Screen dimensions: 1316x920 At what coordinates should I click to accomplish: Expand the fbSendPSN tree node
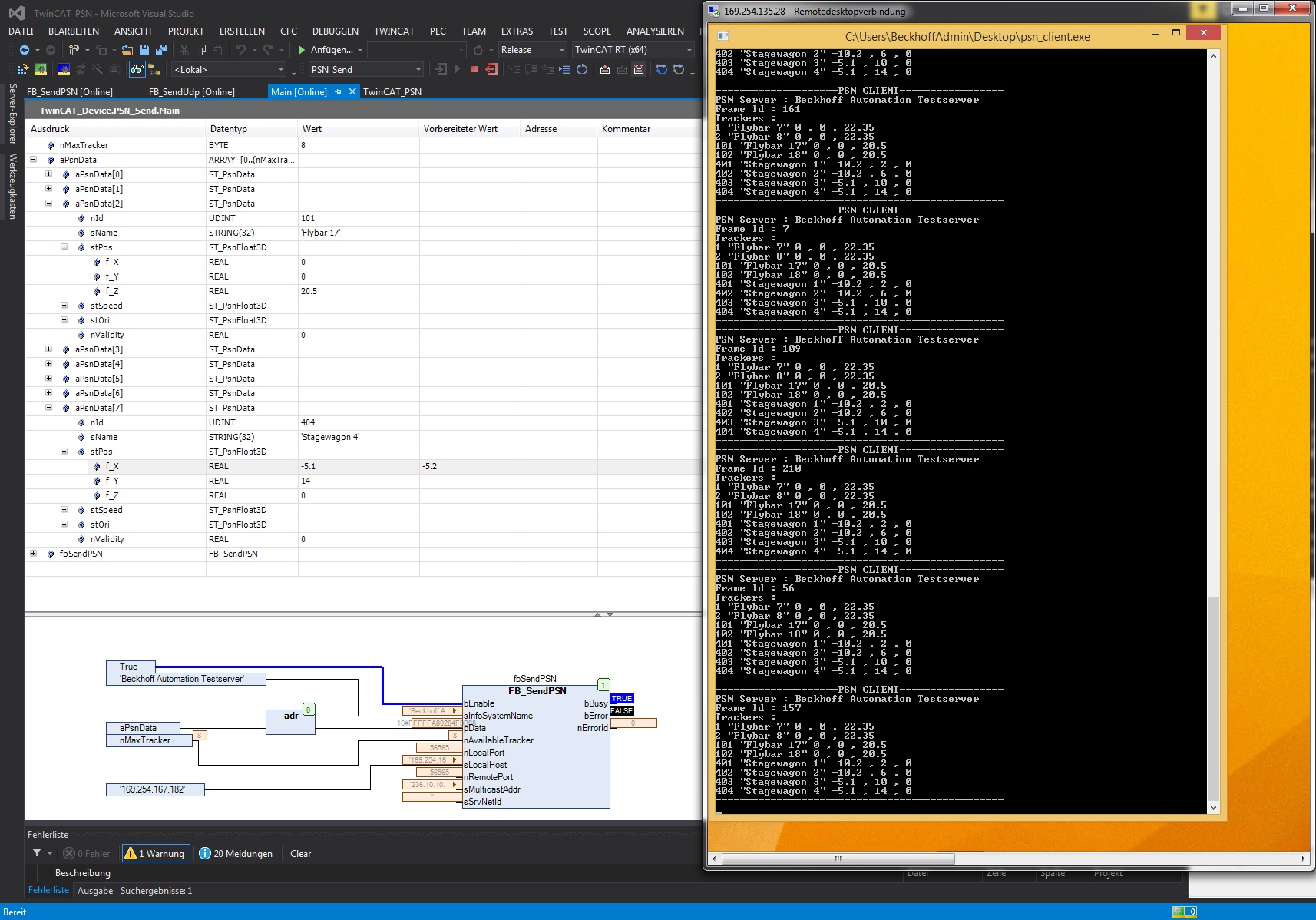(34, 554)
